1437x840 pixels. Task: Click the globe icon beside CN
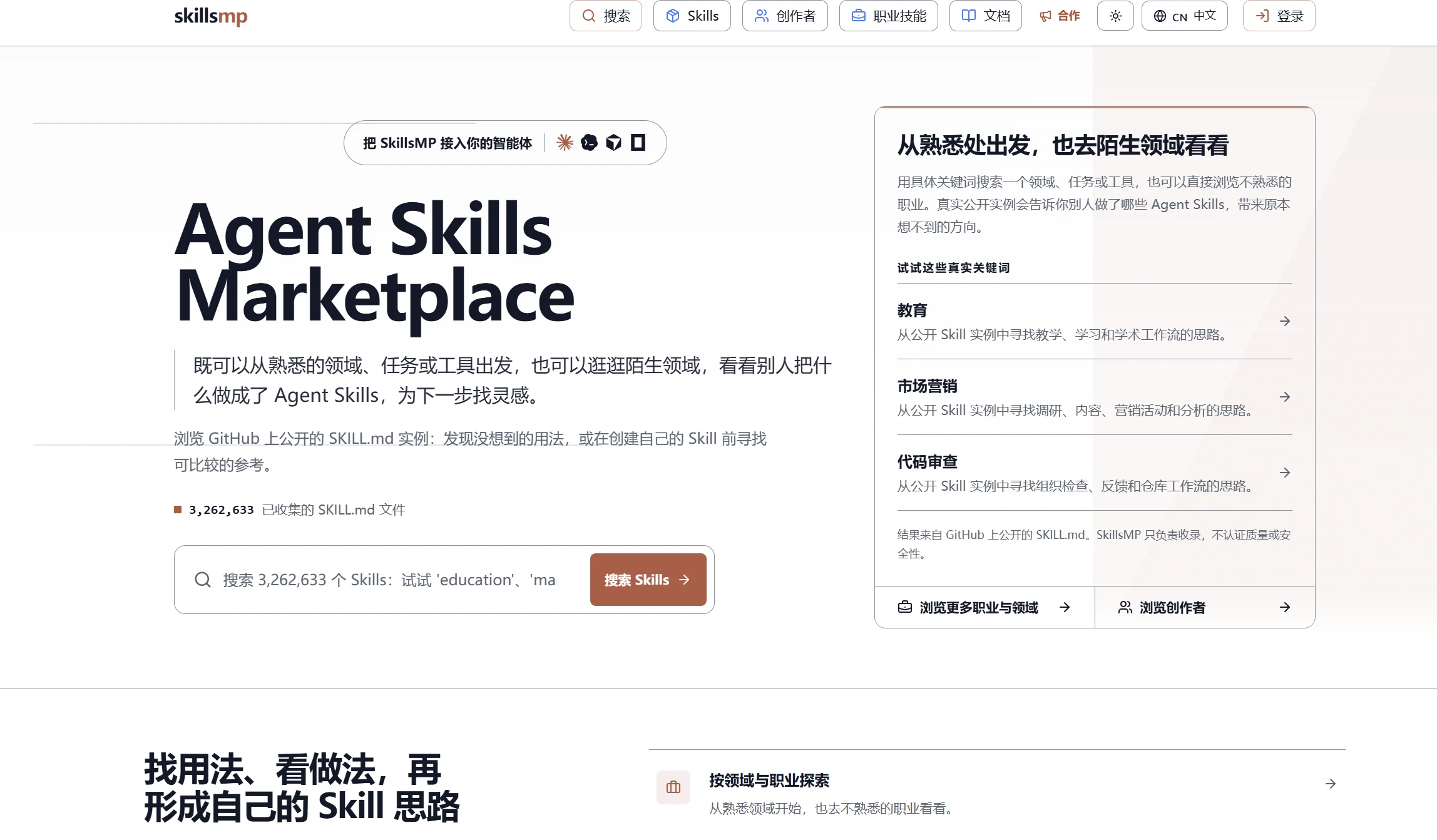[1160, 16]
